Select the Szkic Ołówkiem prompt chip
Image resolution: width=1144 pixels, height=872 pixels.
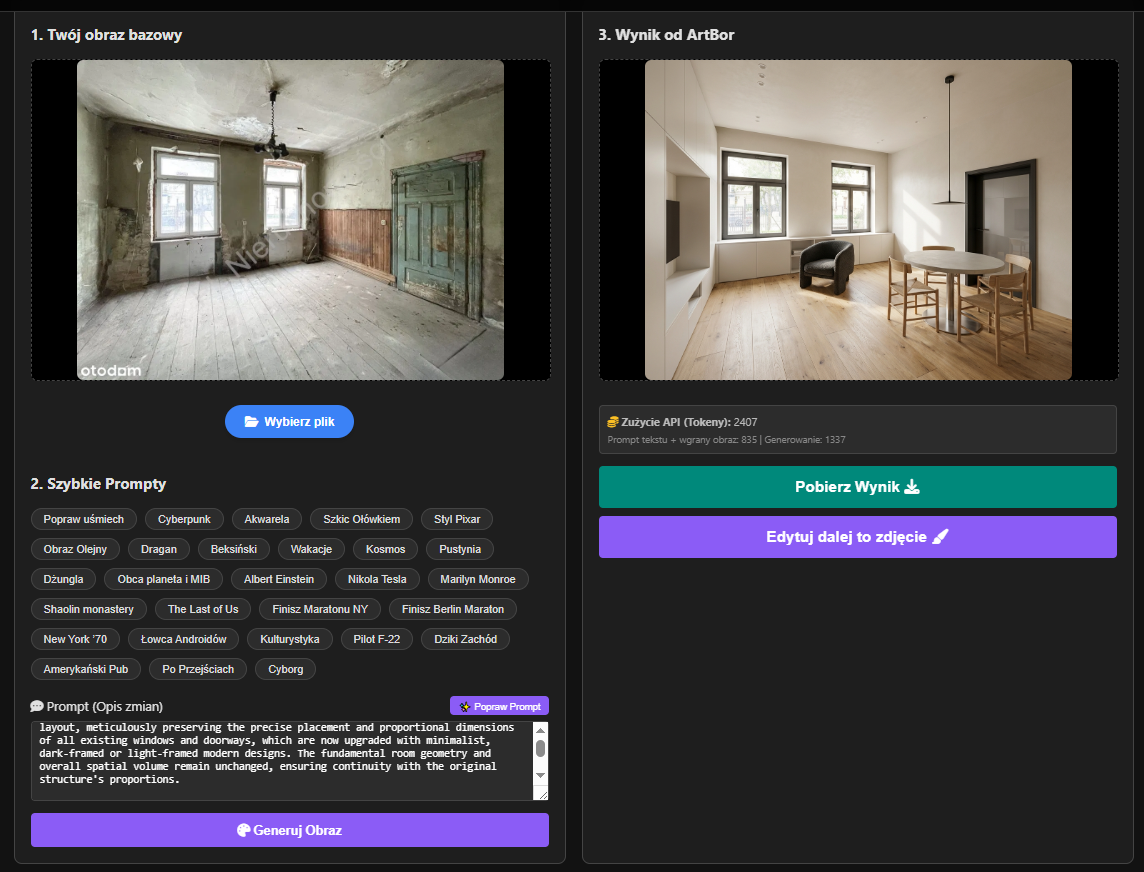point(361,519)
